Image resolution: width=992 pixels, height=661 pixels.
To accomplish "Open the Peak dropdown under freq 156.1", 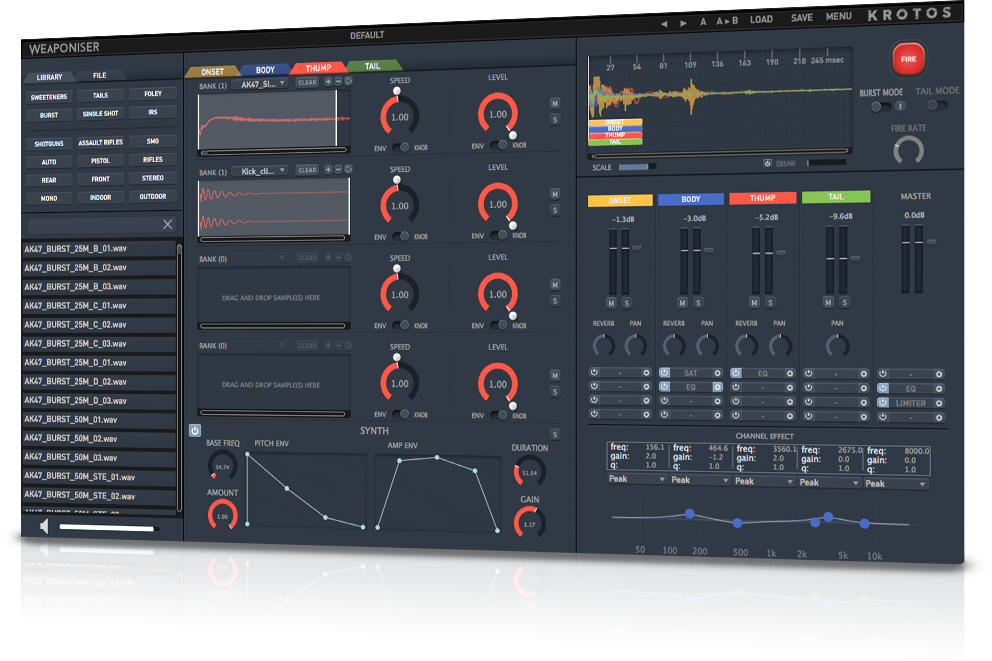I will tap(637, 479).
